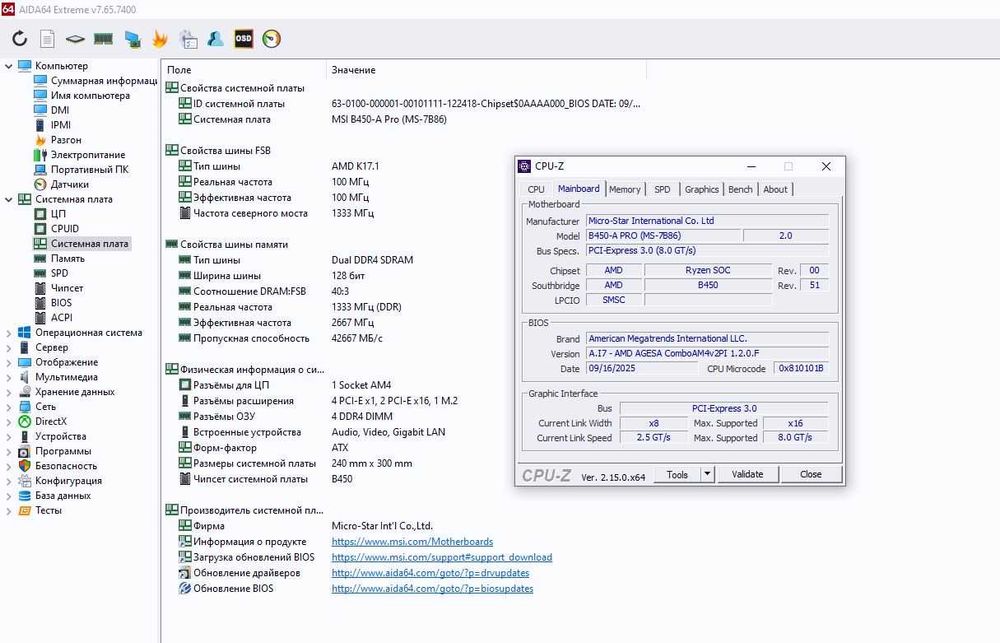Viewport: 1000px width, 643px height.
Task: Select Устройства in the tree
Action: (x=61, y=436)
